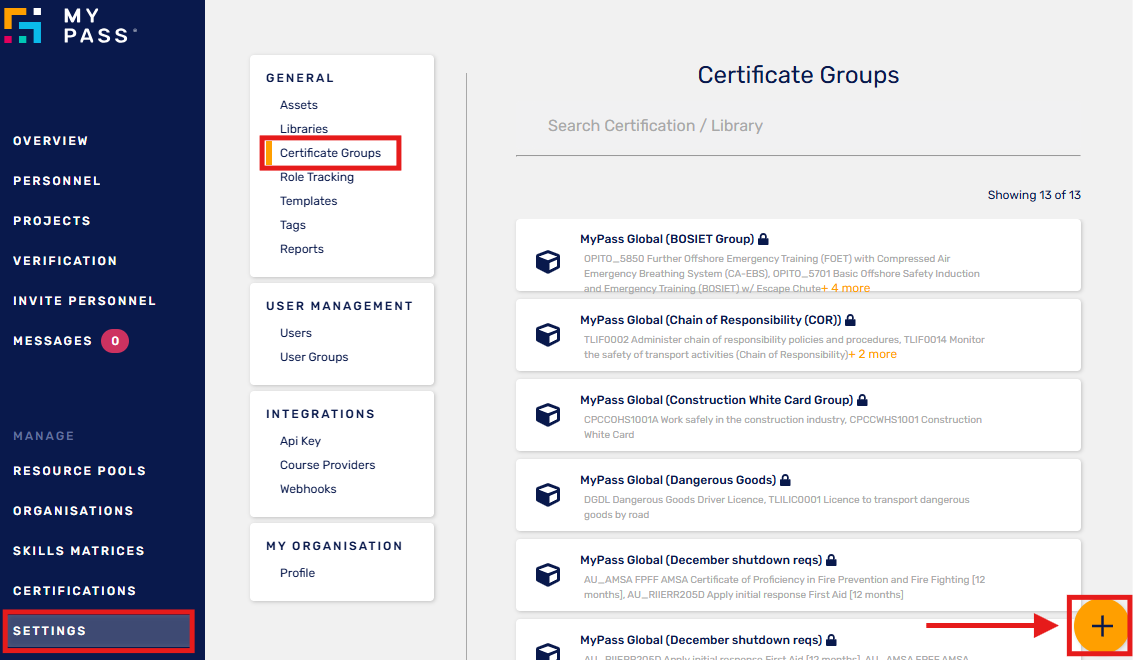Click the box icon of BOSIET Group
The height and width of the screenshot is (660, 1133).
coord(548,261)
